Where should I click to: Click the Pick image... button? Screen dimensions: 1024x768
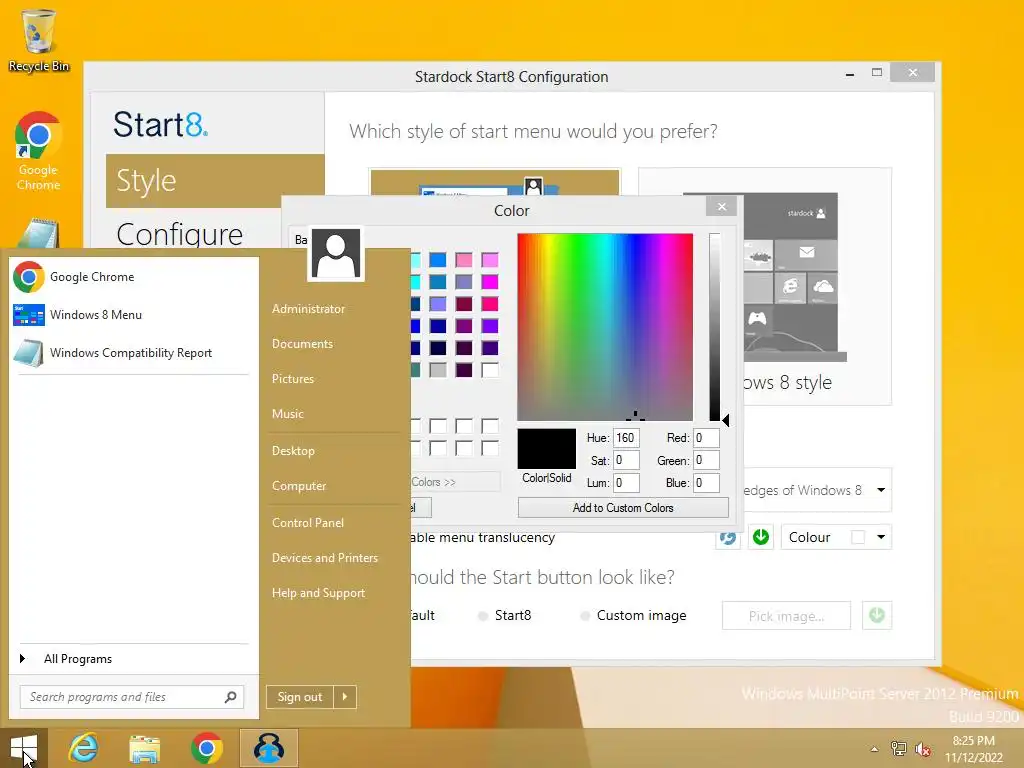click(786, 616)
